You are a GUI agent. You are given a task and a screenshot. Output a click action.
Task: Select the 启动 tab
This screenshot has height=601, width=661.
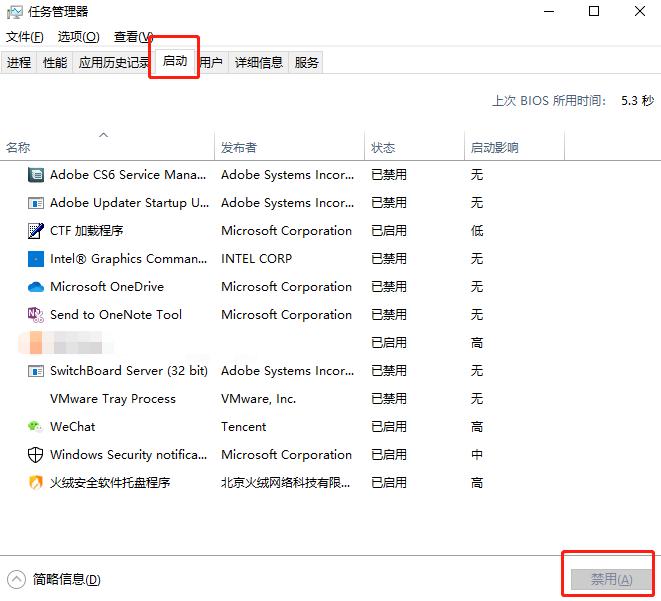[x=175, y=62]
